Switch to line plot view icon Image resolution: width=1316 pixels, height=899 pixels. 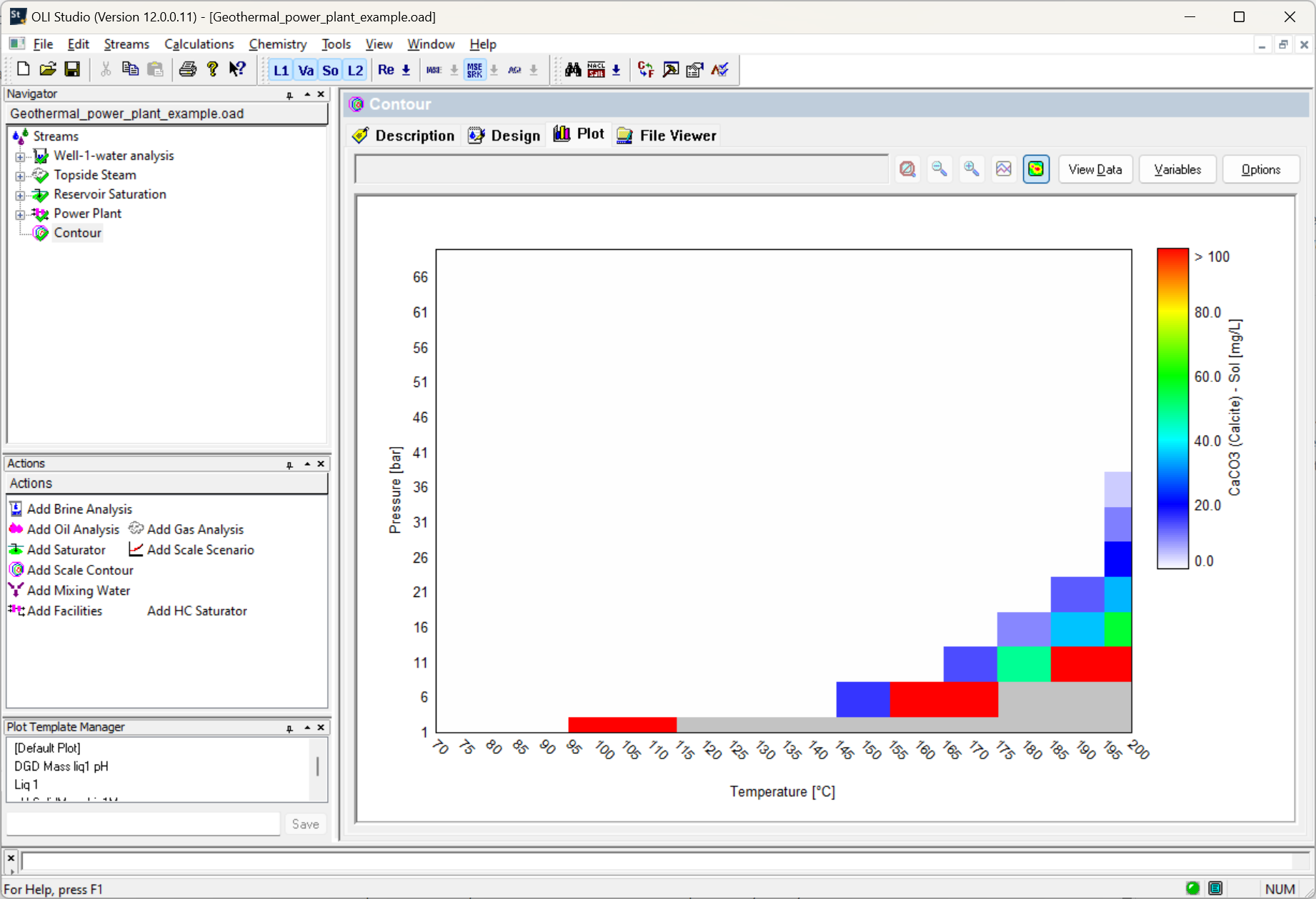tap(1004, 169)
